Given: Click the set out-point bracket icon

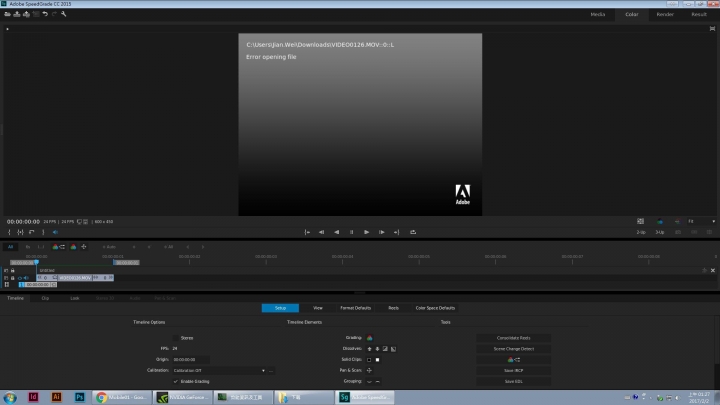Looking at the screenshot, I should click(43, 232).
